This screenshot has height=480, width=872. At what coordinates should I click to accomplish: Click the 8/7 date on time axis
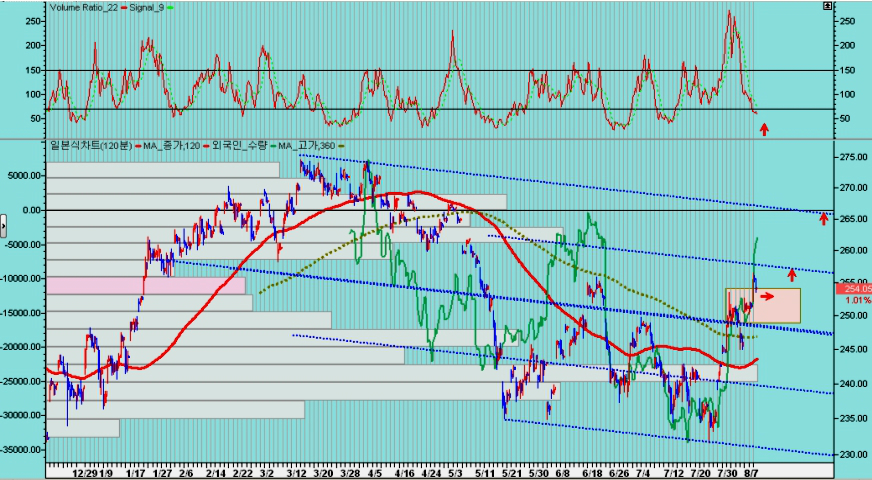click(751, 473)
